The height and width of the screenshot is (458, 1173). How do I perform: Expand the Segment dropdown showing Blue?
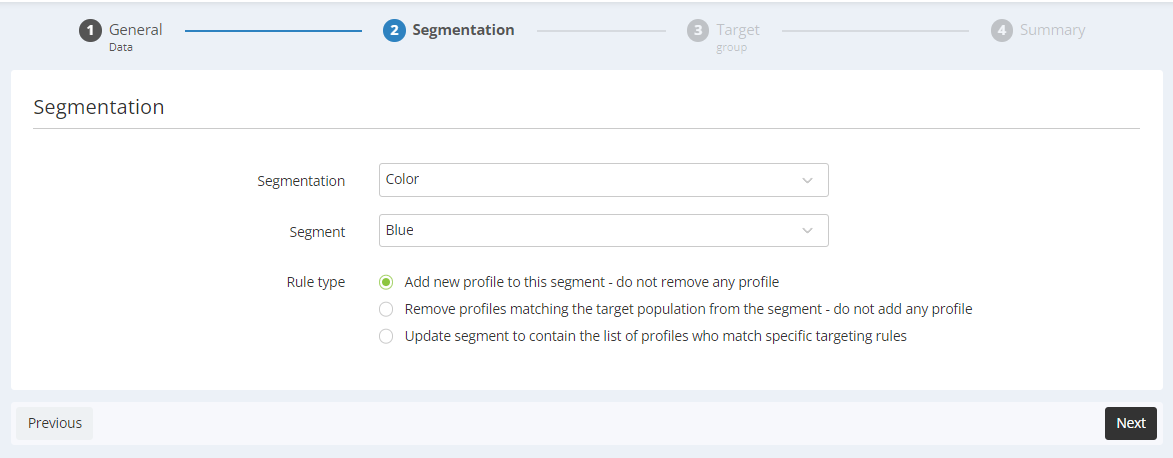pyautogui.click(x=604, y=230)
